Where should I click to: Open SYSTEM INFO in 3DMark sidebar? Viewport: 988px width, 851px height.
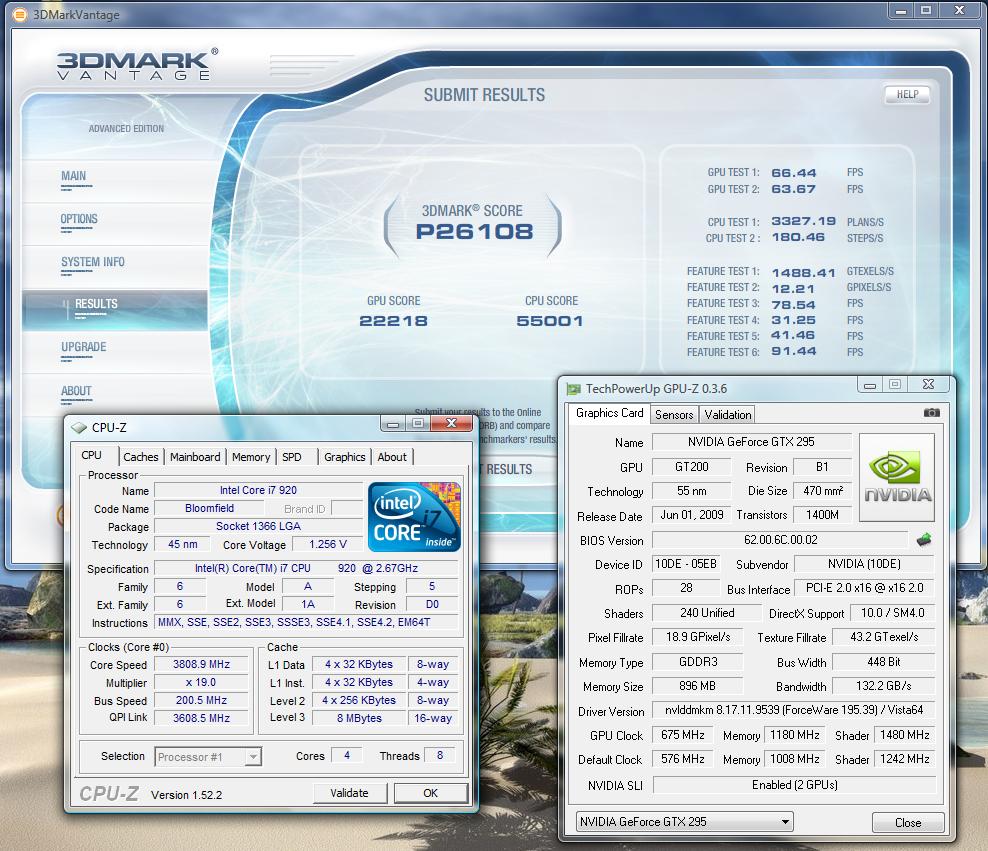point(93,262)
